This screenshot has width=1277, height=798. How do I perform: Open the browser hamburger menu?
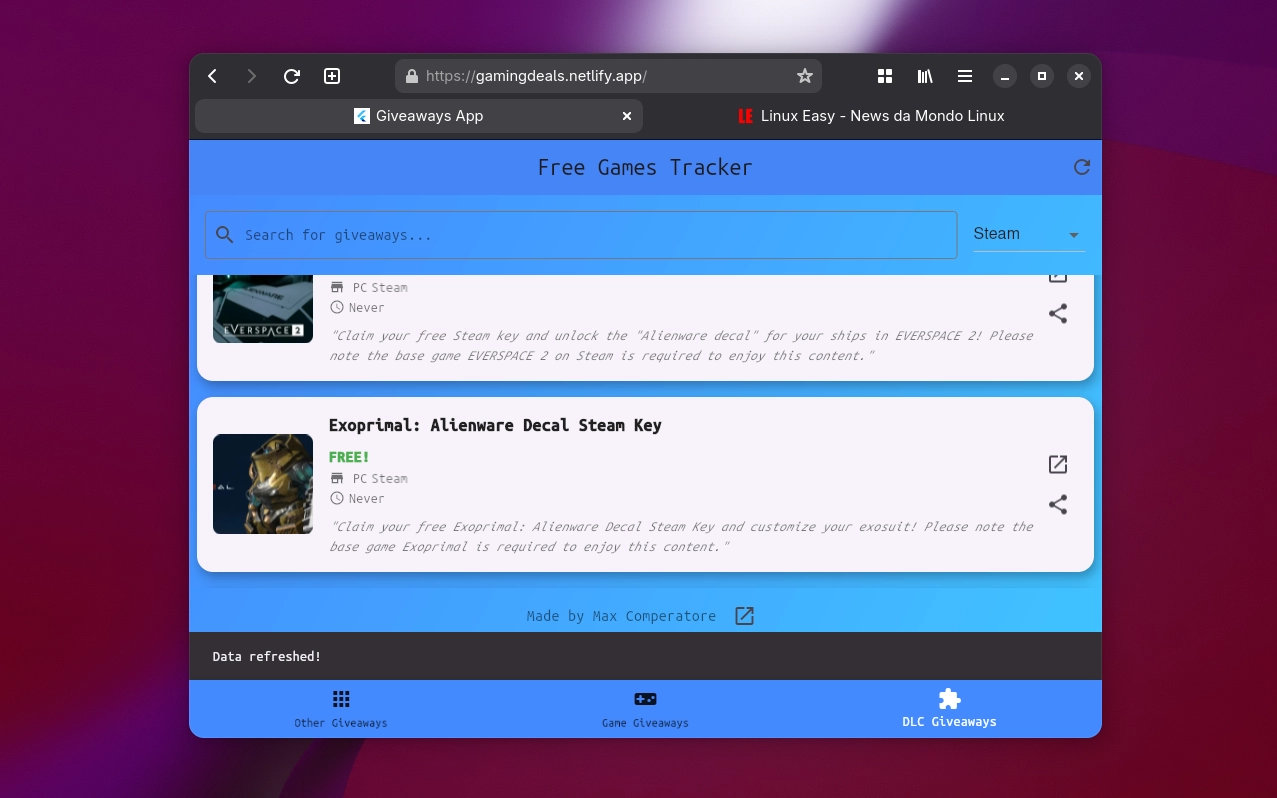pyautogui.click(x=965, y=76)
